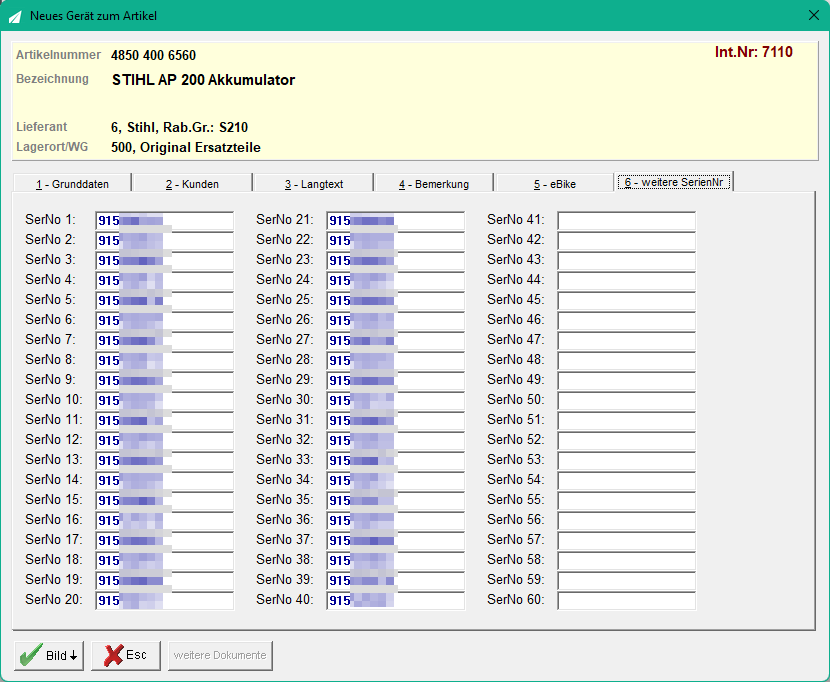
Task: Select the SerNo 12 input field
Action: pyautogui.click(x=165, y=441)
